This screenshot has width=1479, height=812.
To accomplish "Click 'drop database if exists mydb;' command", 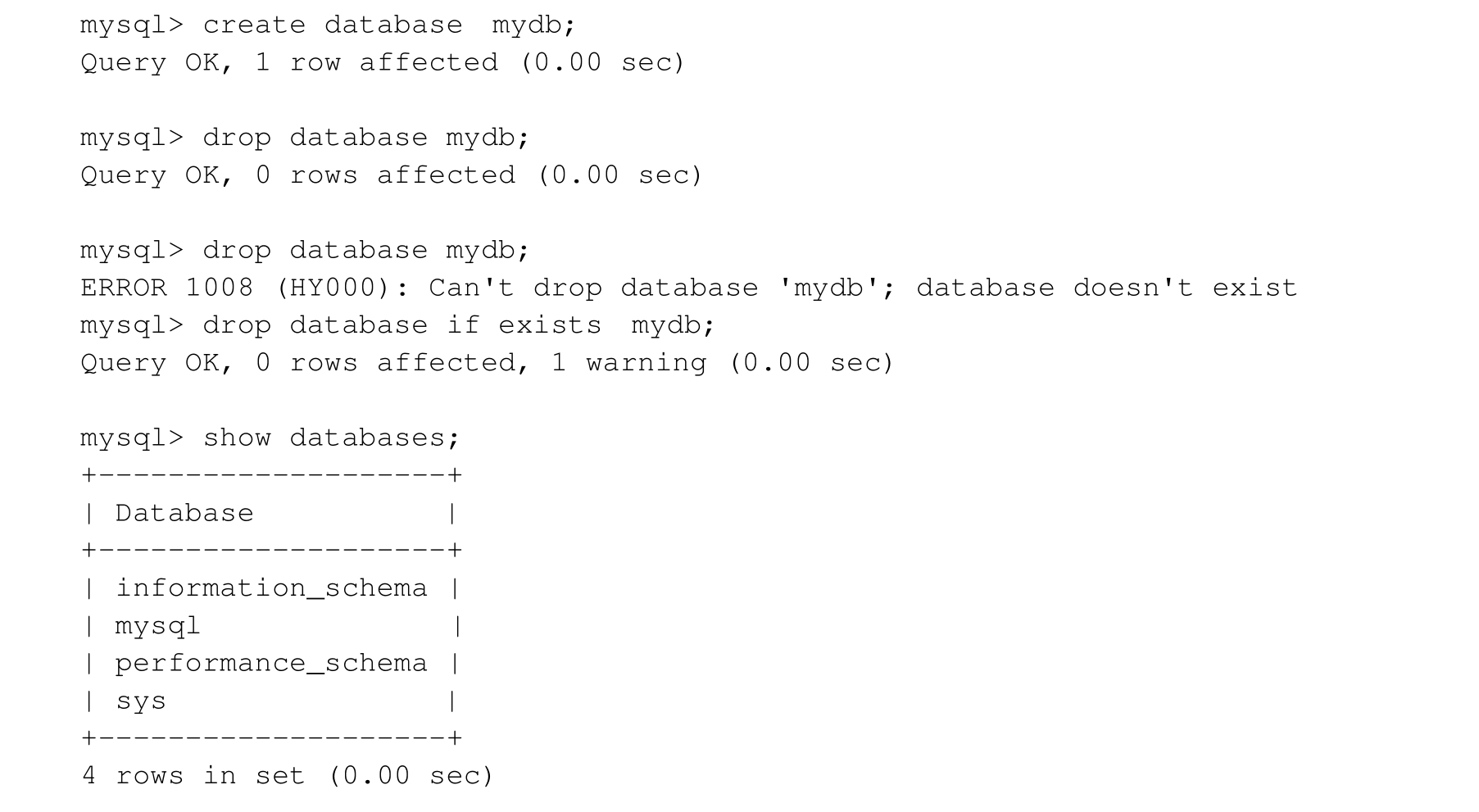I will pyautogui.click(x=397, y=326).
